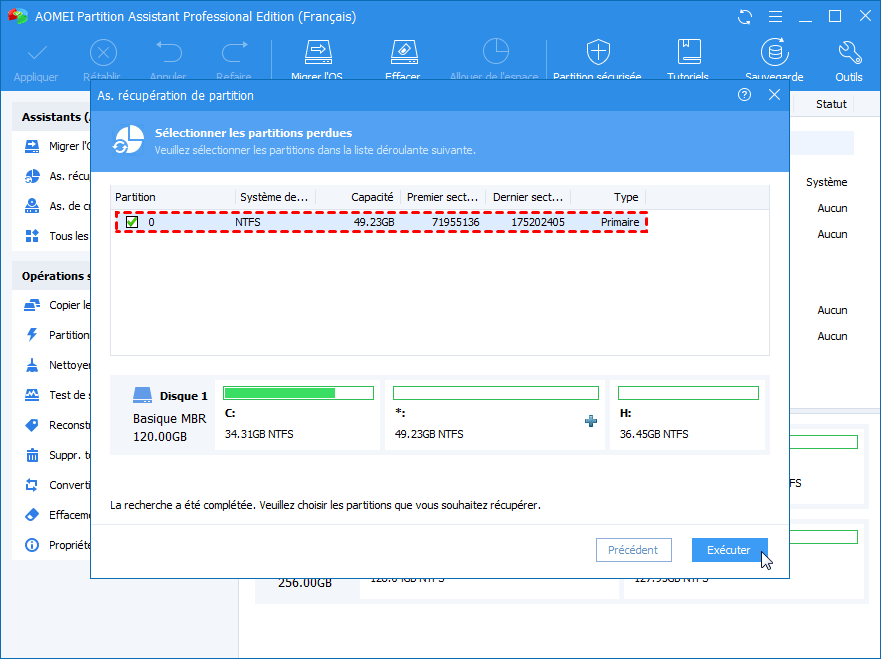Click the Migrer l'OS sidebar icon
The image size is (881, 659).
click(32, 146)
